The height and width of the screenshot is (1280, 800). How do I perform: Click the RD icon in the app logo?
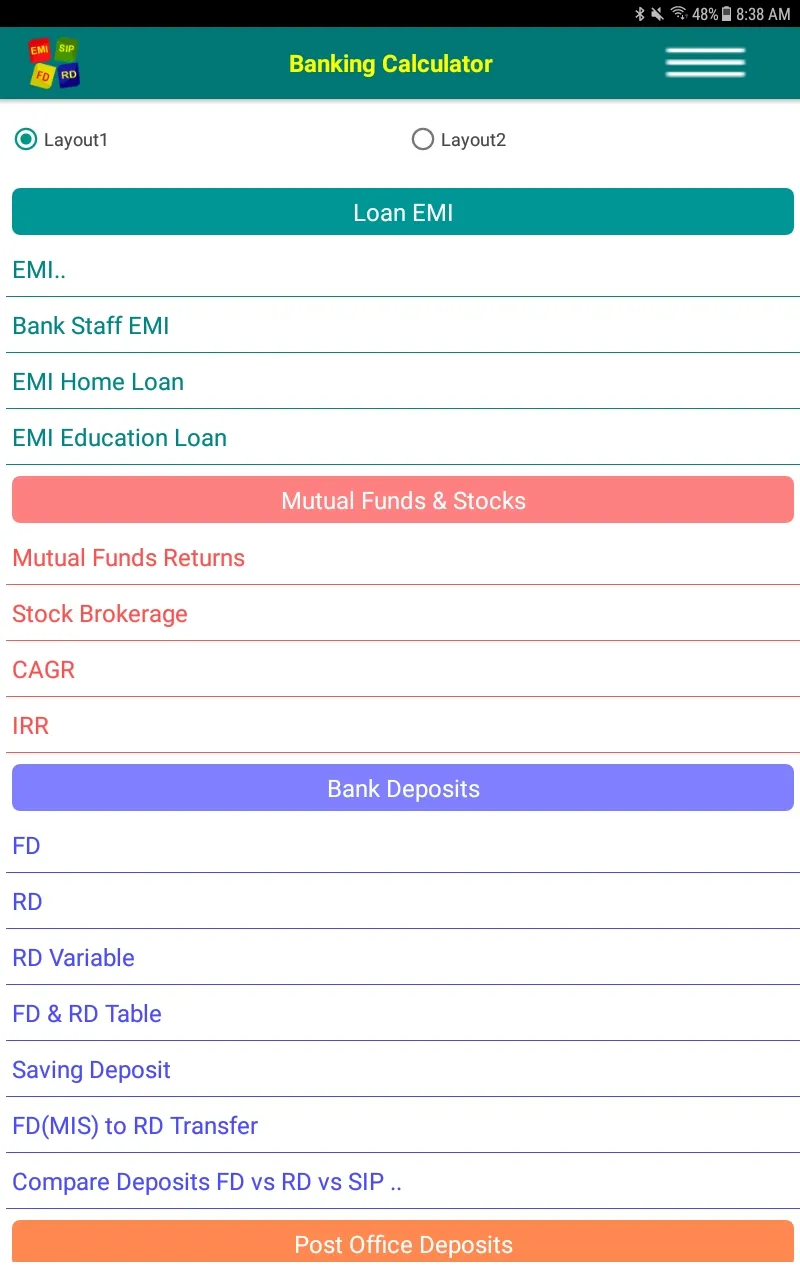tap(68, 75)
